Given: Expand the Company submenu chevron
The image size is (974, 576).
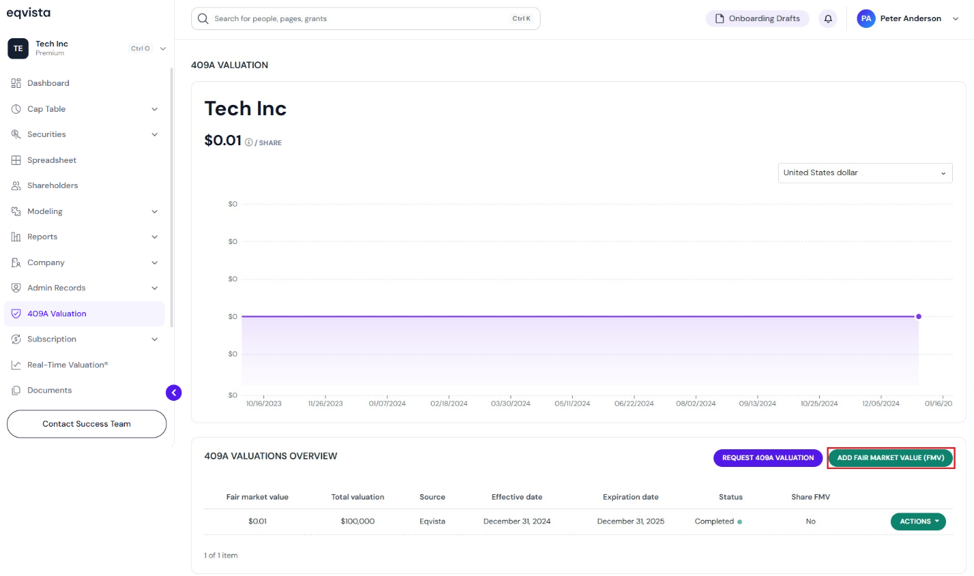Looking at the screenshot, I should [155, 263].
